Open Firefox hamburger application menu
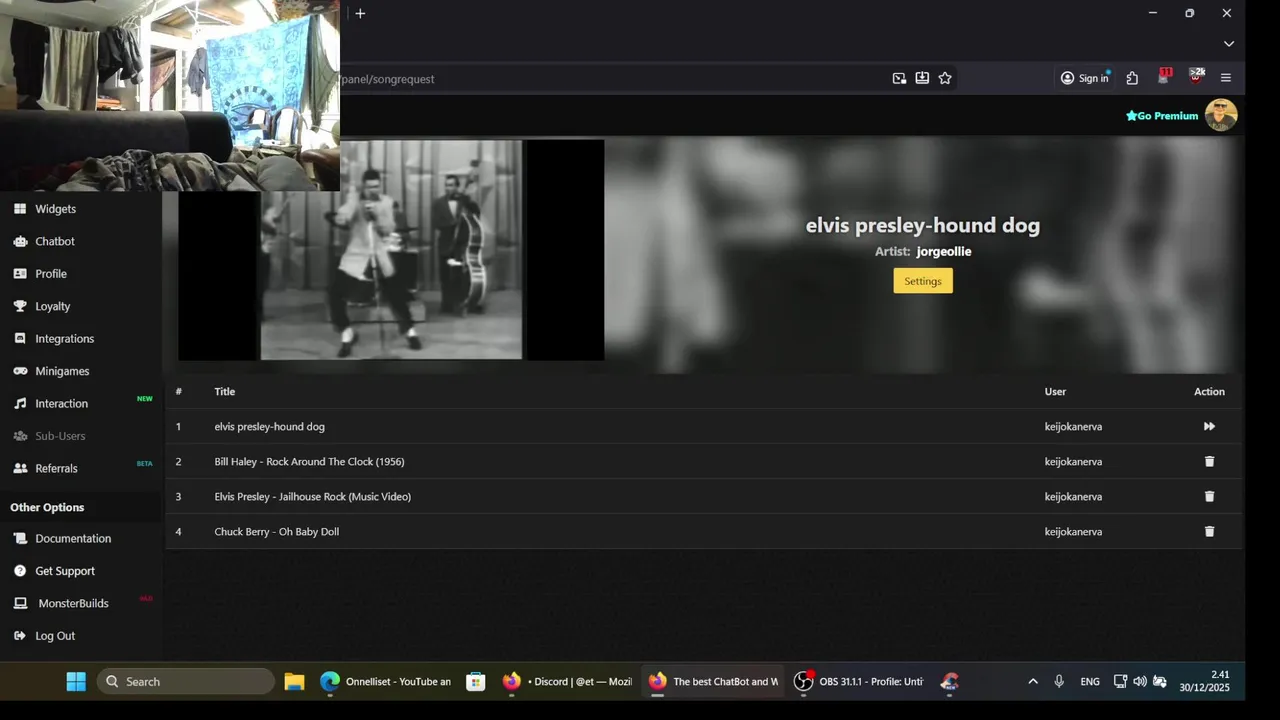The width and height of the screenshot is (1280, 720). click(x=1226, y=78)
